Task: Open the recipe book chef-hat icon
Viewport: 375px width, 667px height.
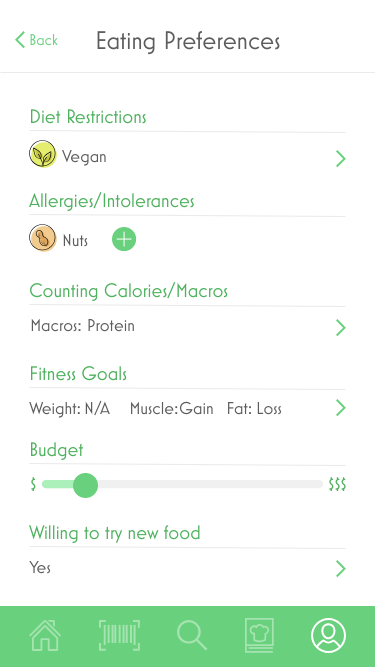Action: [259, 635]
